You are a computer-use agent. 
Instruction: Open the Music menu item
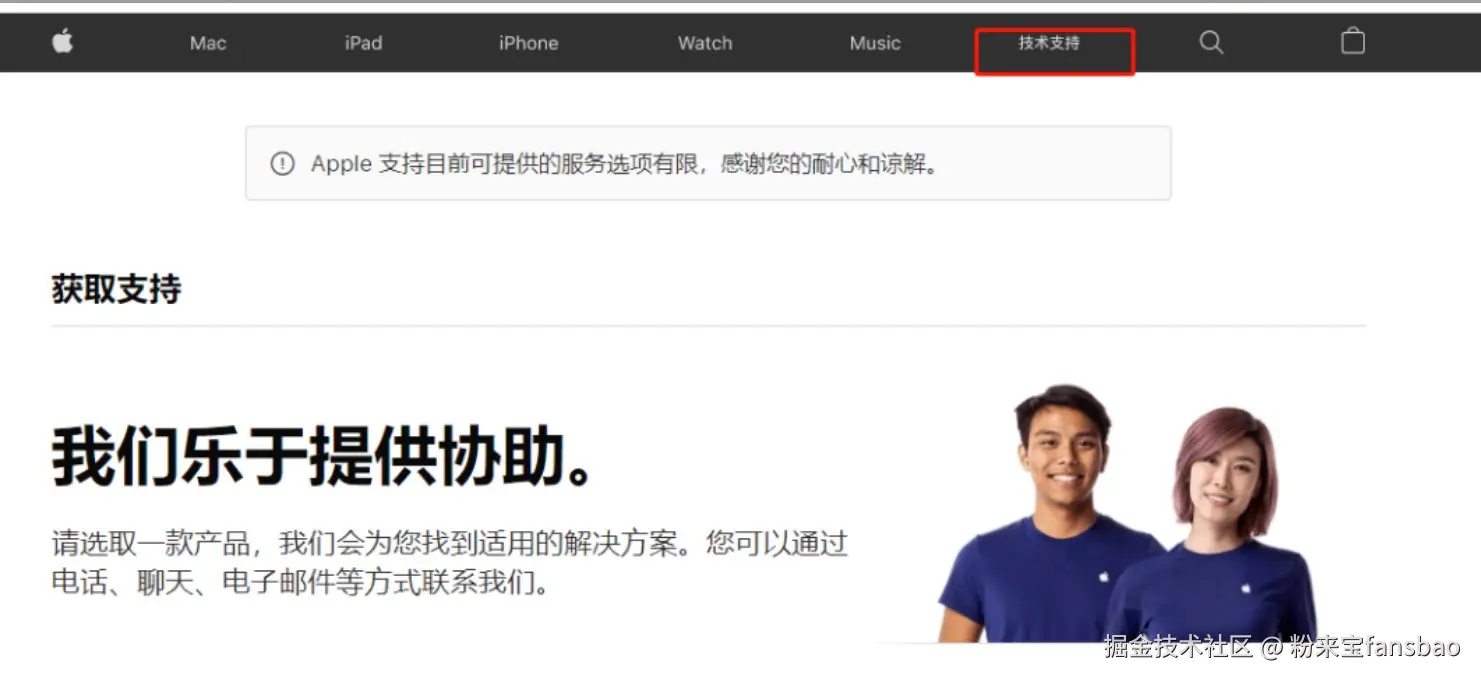[x=875, y=43]
